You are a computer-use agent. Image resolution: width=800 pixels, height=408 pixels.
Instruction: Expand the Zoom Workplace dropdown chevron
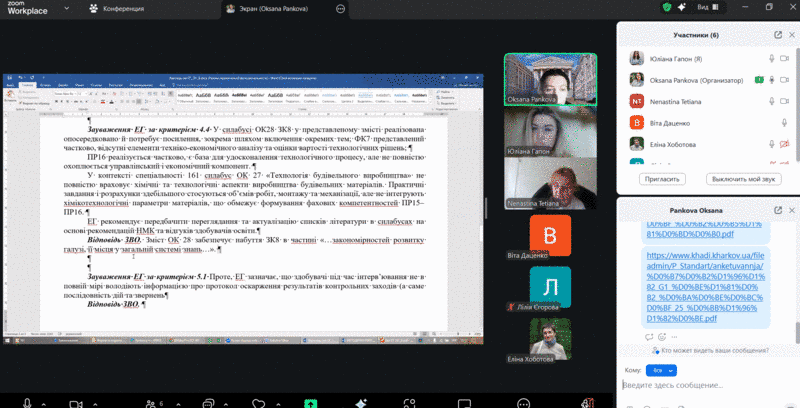point(65,8)
